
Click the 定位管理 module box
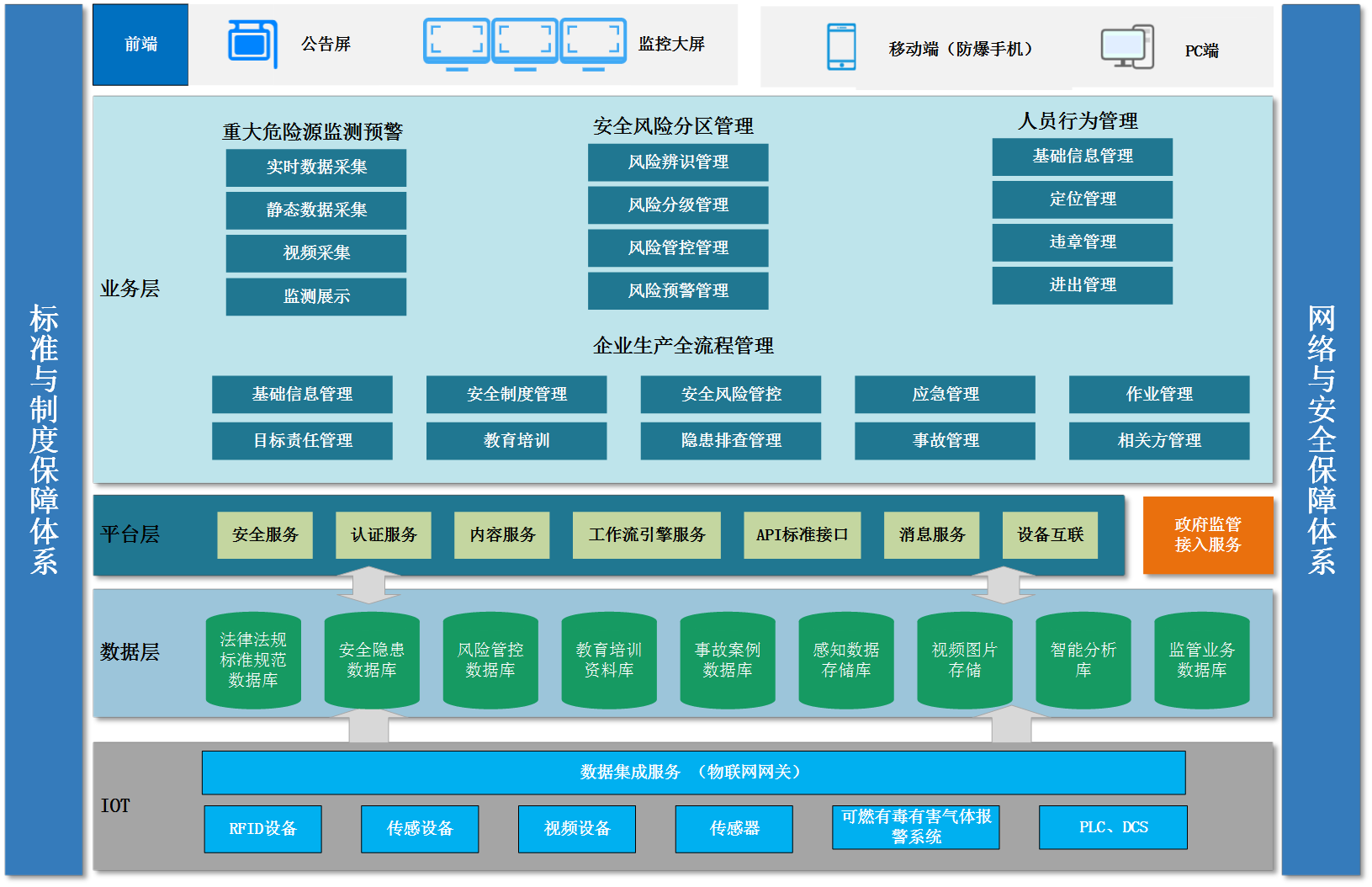pos(1083,199)
